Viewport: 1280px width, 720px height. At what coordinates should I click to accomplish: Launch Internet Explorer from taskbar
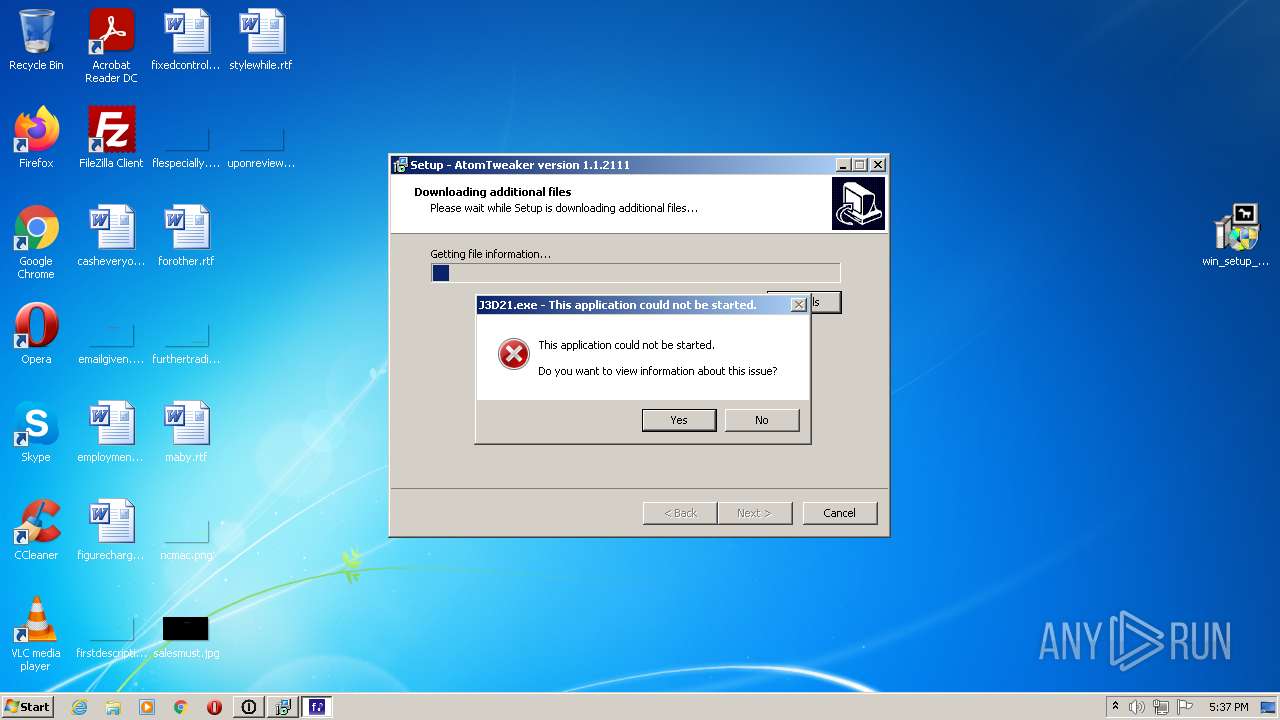[x=79, y=707]
